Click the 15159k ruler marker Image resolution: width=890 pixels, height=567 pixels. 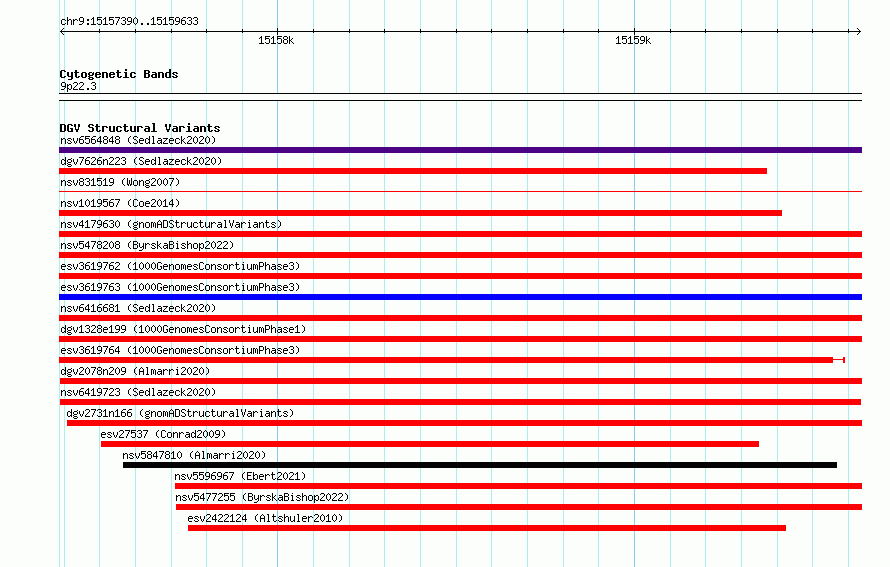click(633, 40)
